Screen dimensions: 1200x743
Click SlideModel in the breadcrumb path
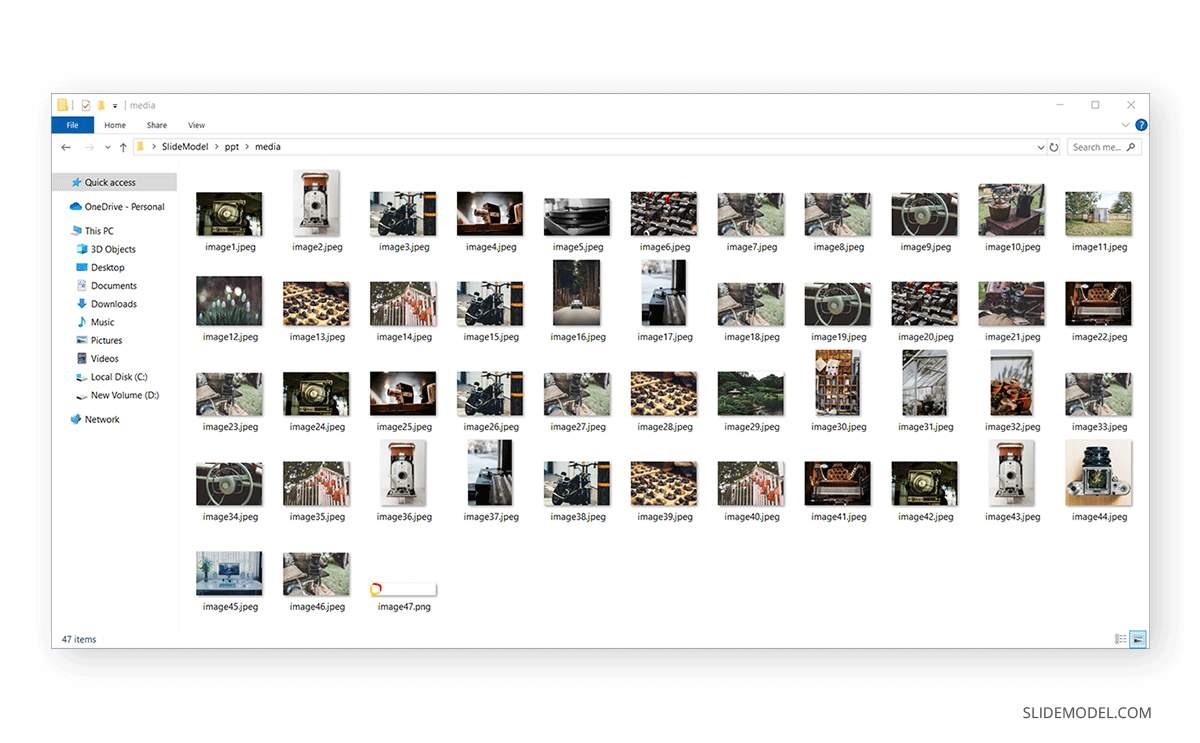[185, 146]
